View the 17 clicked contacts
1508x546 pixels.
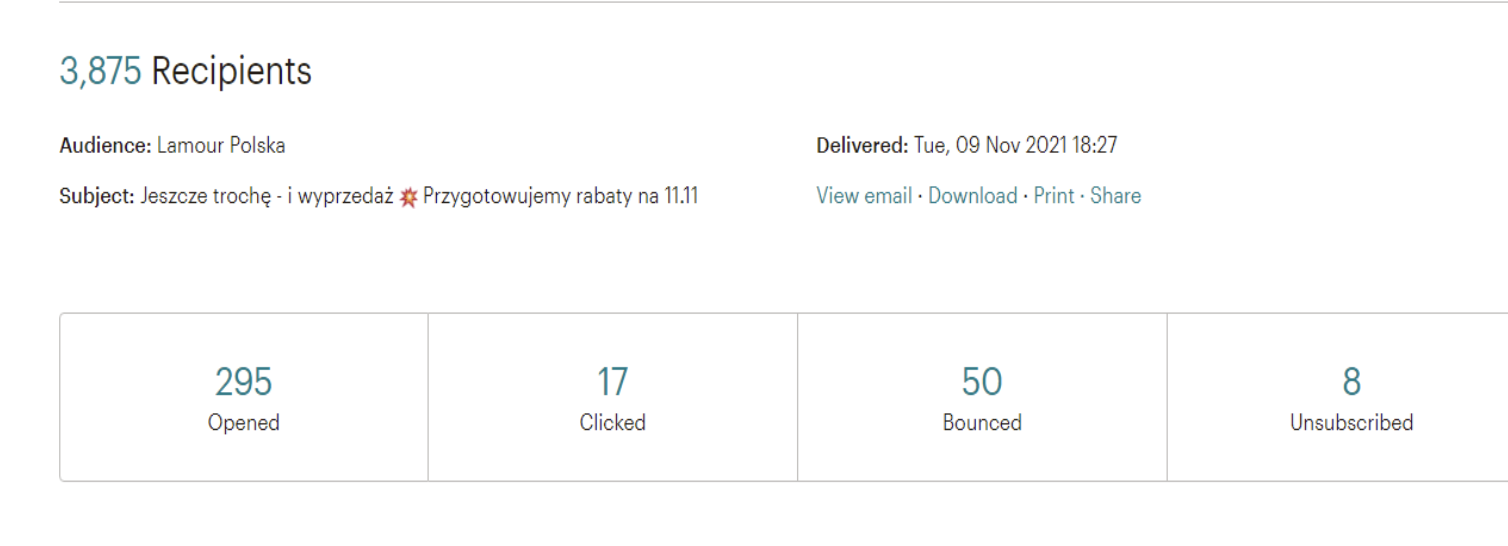[612, 382]
